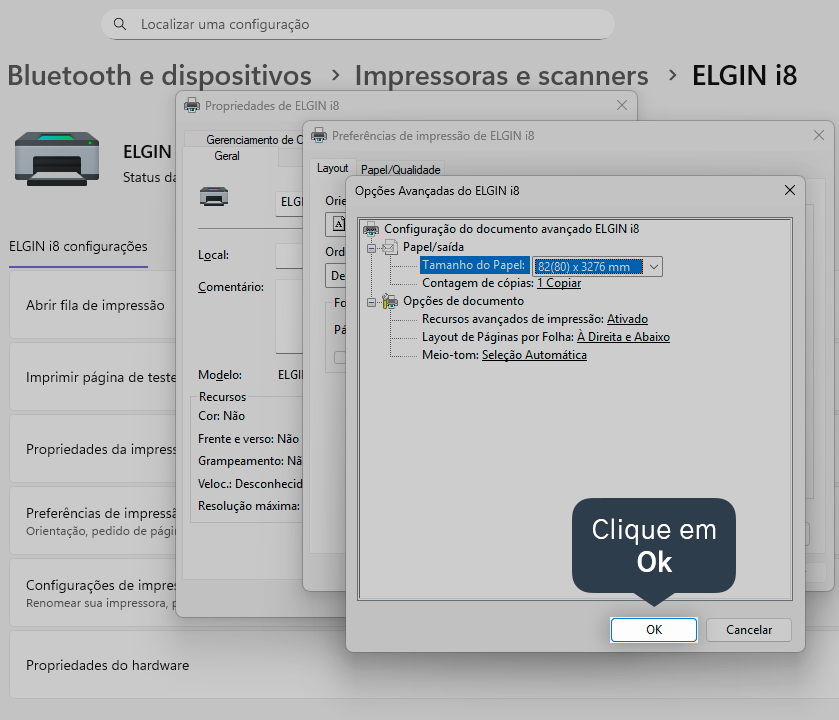This screenshot has height=720, width=839.
Task: Click the printer icon at the tree root
Action: coord(371,229)
